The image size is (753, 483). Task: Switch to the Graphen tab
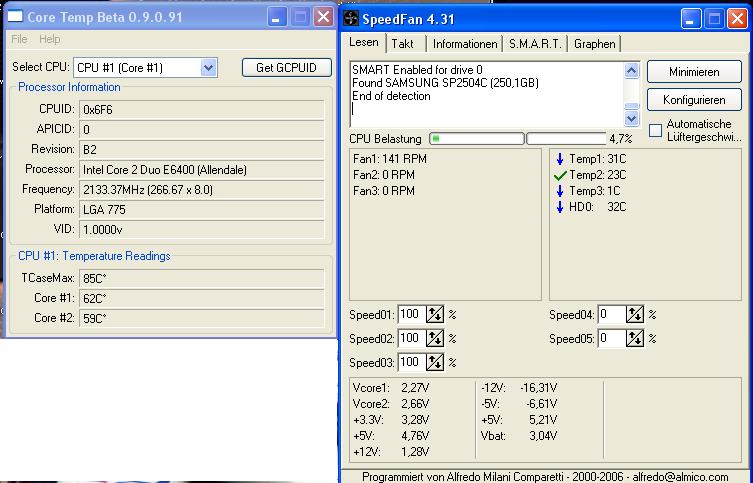595,44
